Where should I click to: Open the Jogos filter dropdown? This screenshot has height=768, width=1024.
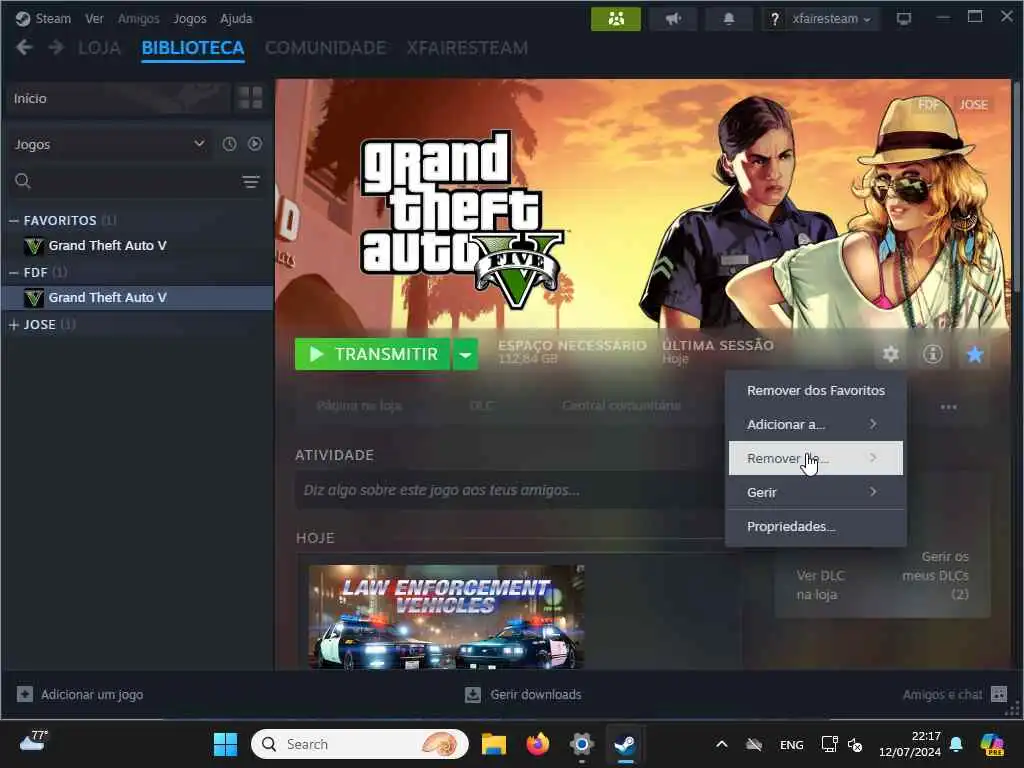109,144
